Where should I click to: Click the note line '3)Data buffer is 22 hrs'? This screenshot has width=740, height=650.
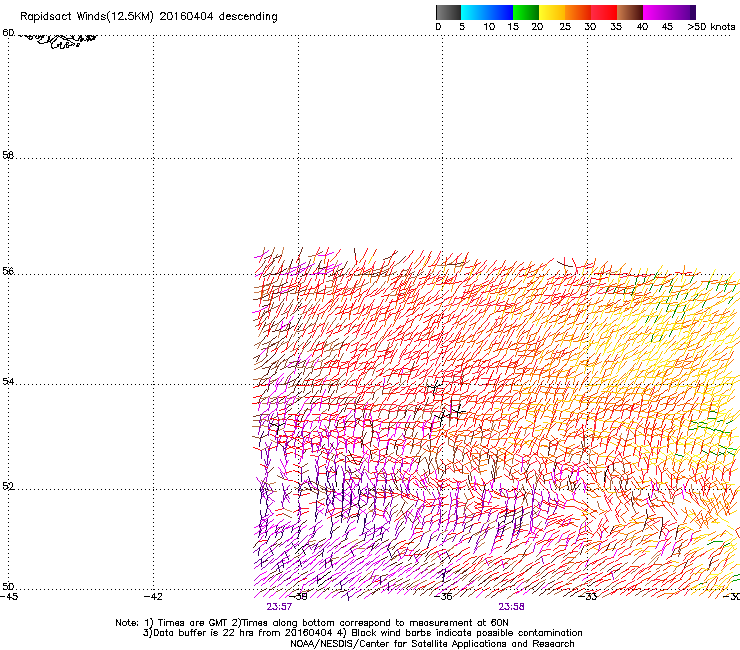click(x=362, y=633)
